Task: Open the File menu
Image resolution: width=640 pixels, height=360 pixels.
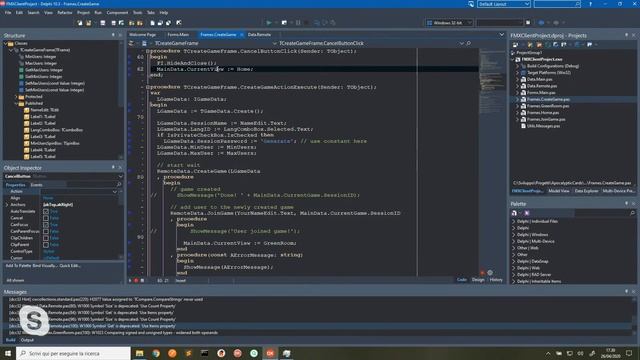Action: (8, 13)
